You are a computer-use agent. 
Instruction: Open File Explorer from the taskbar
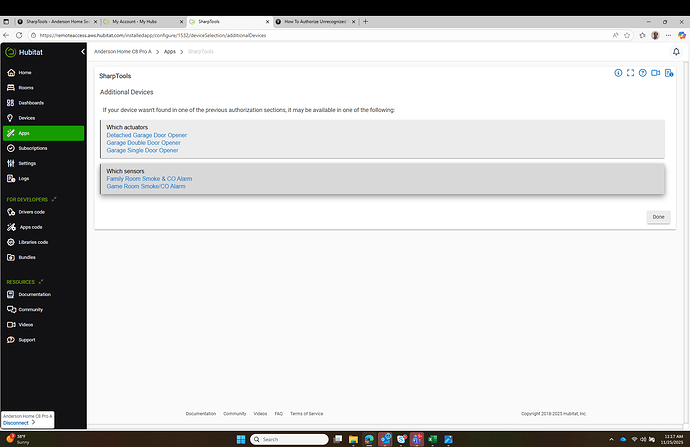353,439
